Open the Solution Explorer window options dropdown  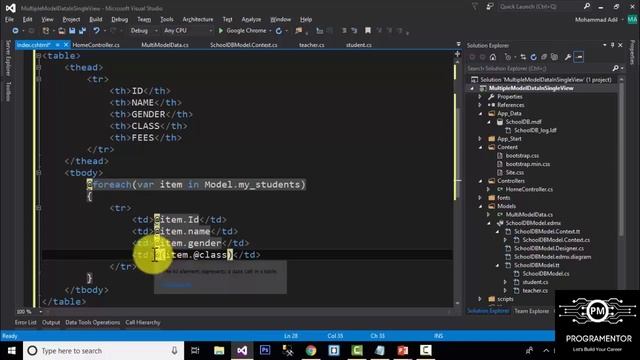pyautogui.click(x=604, y=45)
